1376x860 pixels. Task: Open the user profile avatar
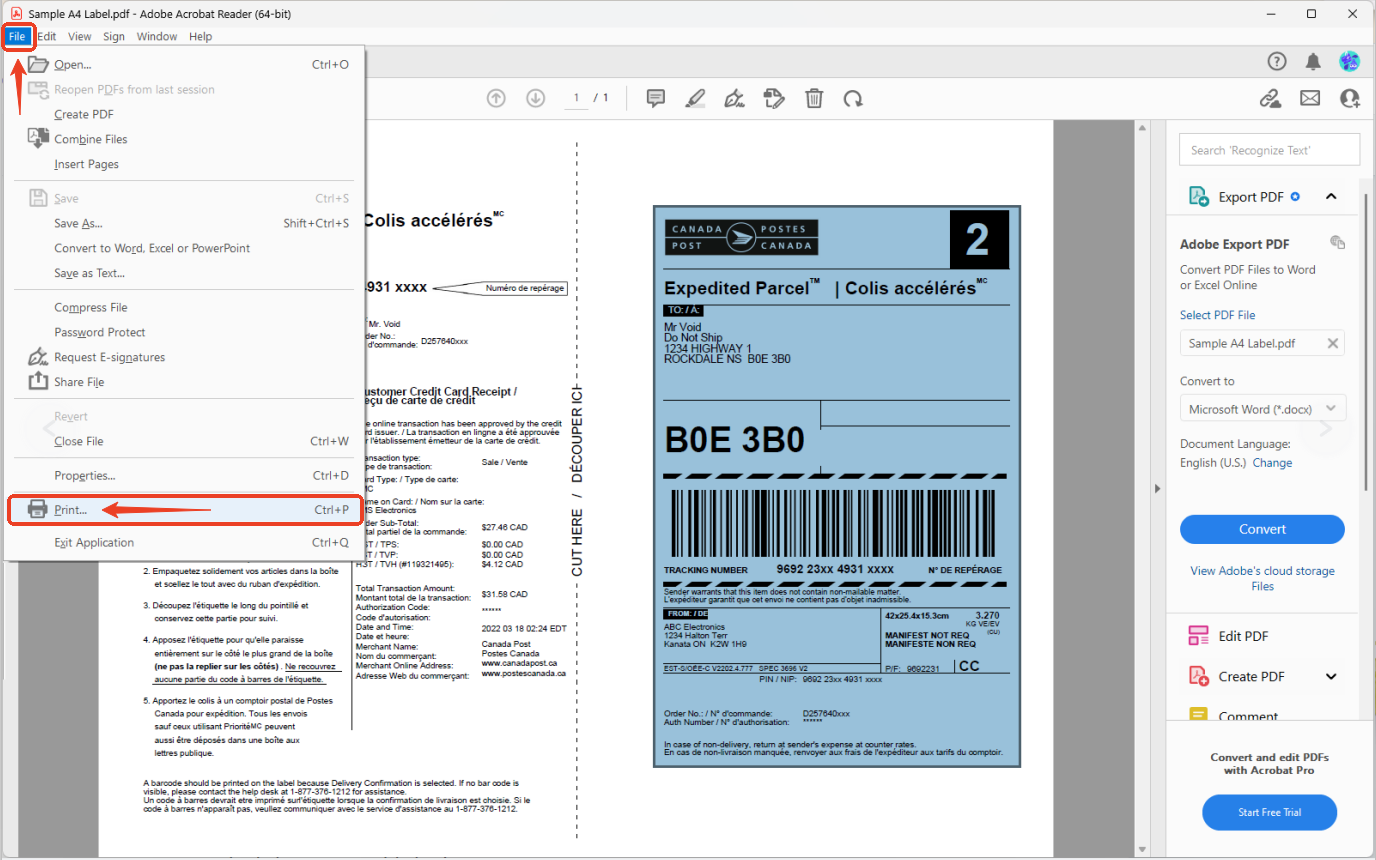click(x=1350, y=61)
